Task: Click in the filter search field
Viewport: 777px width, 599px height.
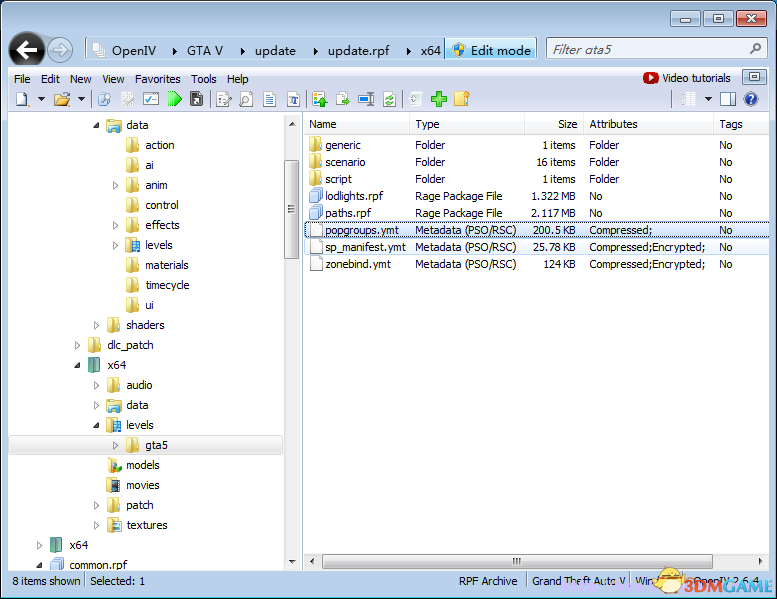Action: pyautogui.click(x=645, y=49)
